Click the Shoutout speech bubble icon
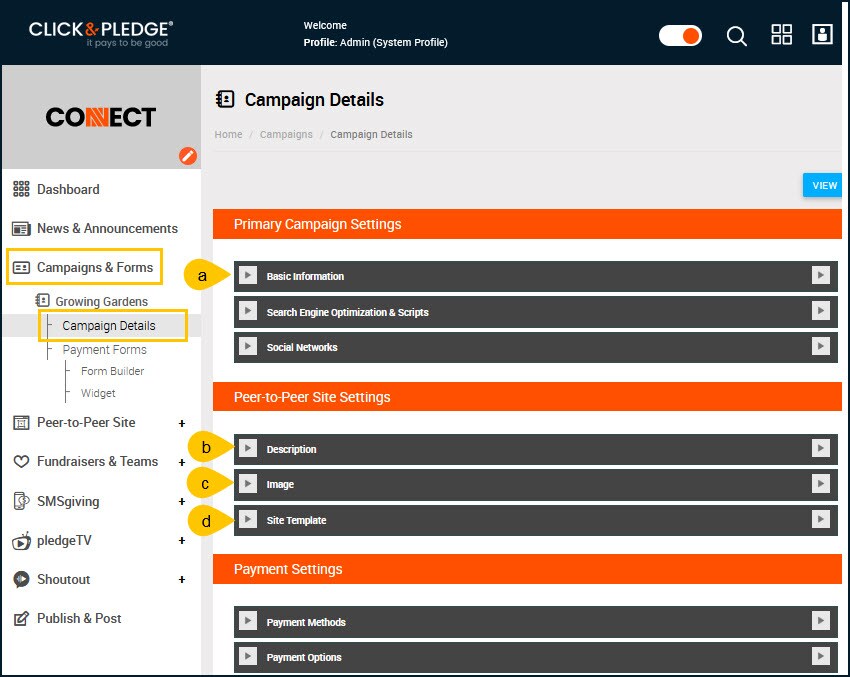The height and width of the screenshot is (677, 850). 21,579
